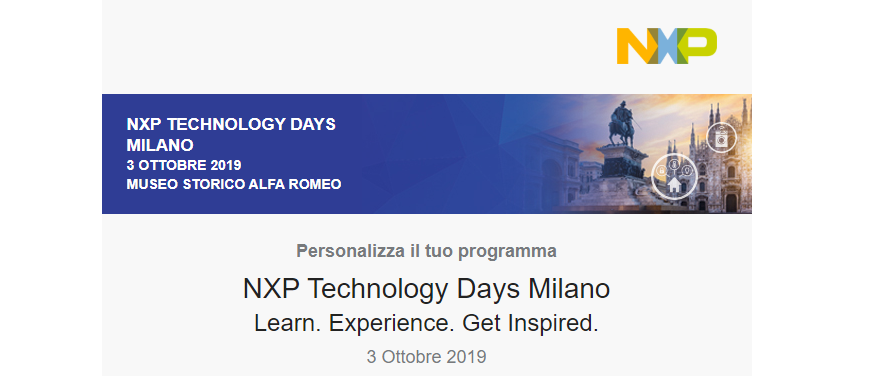Click the microphone icon above the house

tap(674, 164)
